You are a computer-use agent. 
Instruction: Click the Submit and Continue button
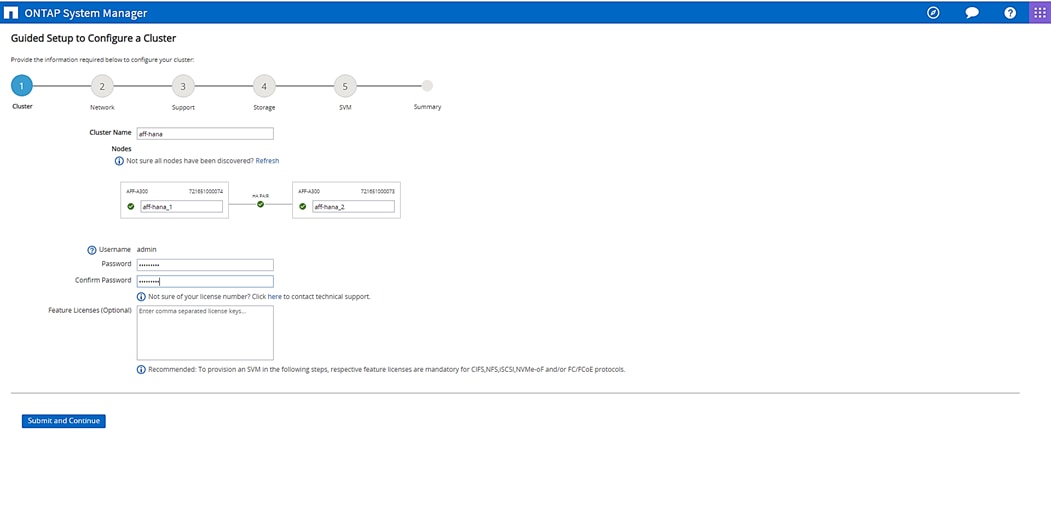tap(64, 420)
